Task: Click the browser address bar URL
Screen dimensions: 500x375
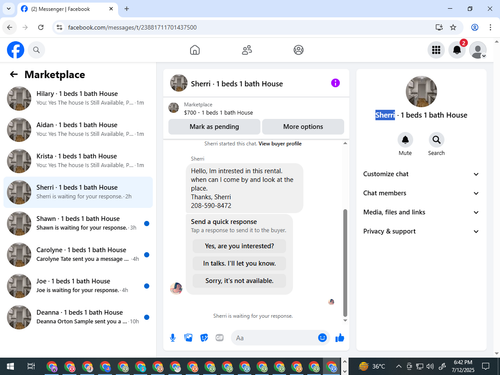Action: coord(132,27)
